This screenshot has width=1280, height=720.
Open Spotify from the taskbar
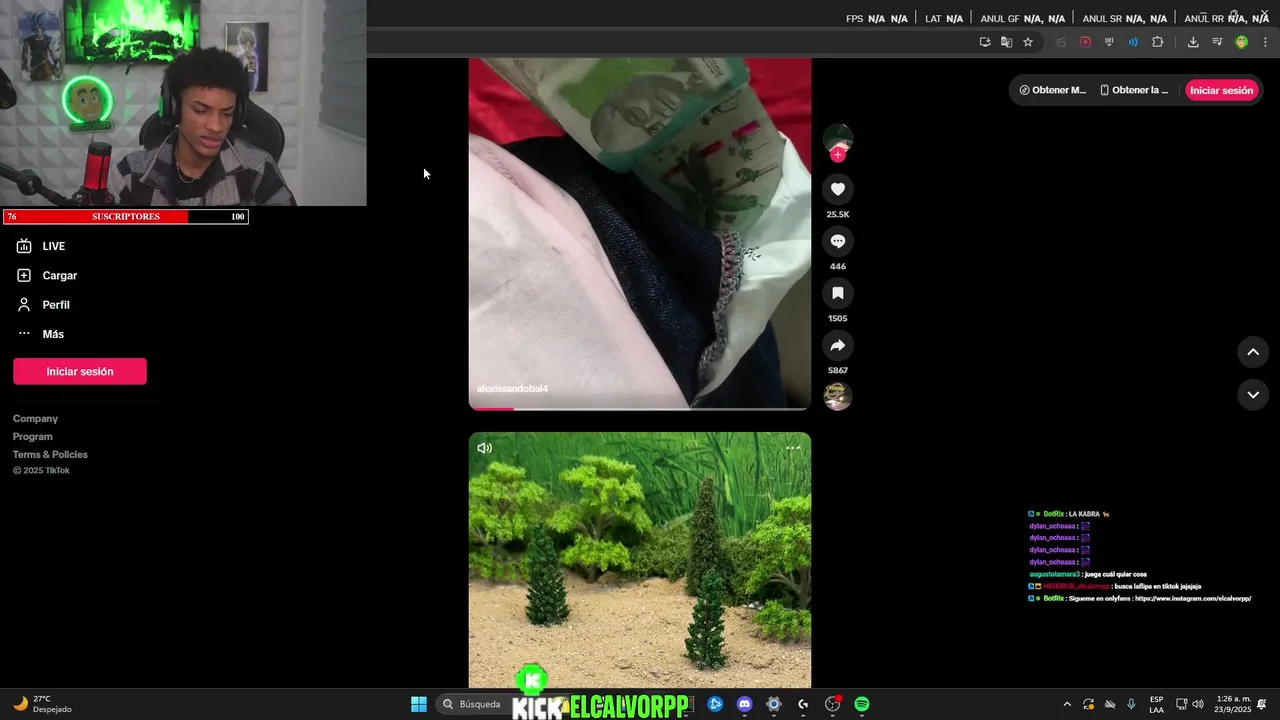(862, 704)
